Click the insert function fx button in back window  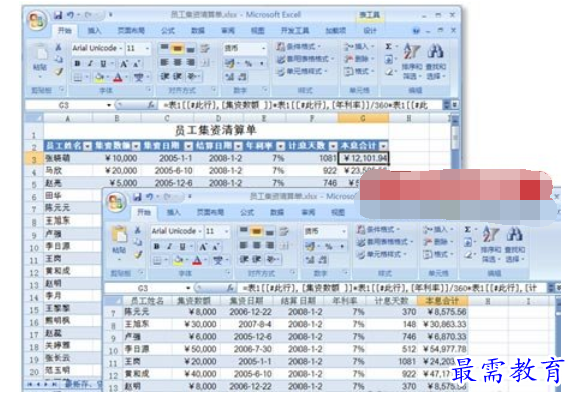tap(152, 105)
